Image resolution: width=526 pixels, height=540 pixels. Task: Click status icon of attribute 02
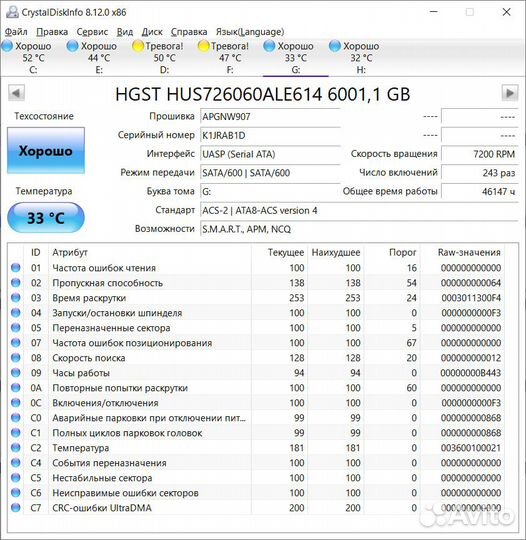pyautogui.click(x=16, y=282)
